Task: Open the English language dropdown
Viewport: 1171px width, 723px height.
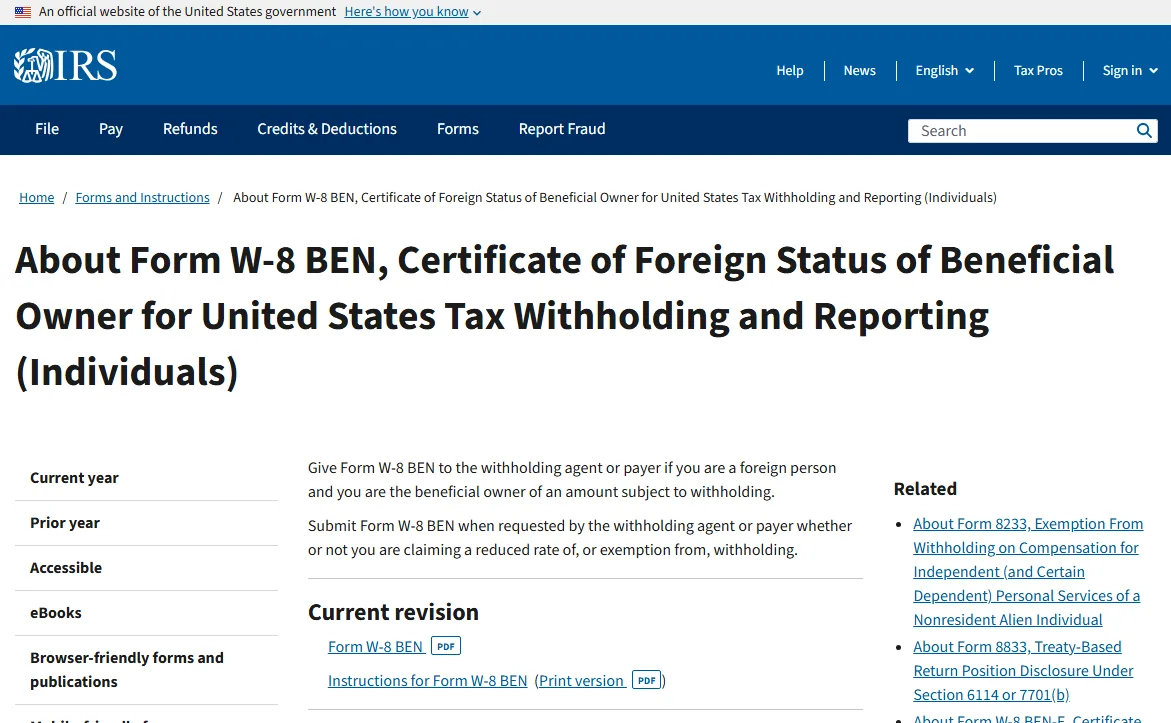Action: [945, 70]
